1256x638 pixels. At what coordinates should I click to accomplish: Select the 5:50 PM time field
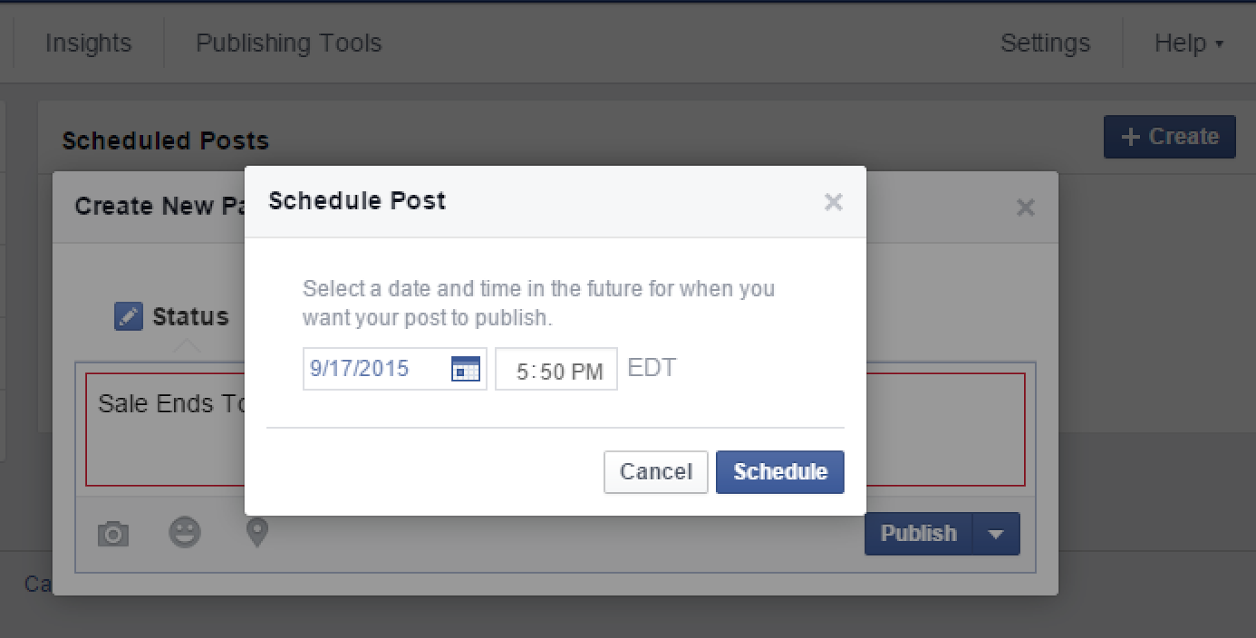point(556,369)
